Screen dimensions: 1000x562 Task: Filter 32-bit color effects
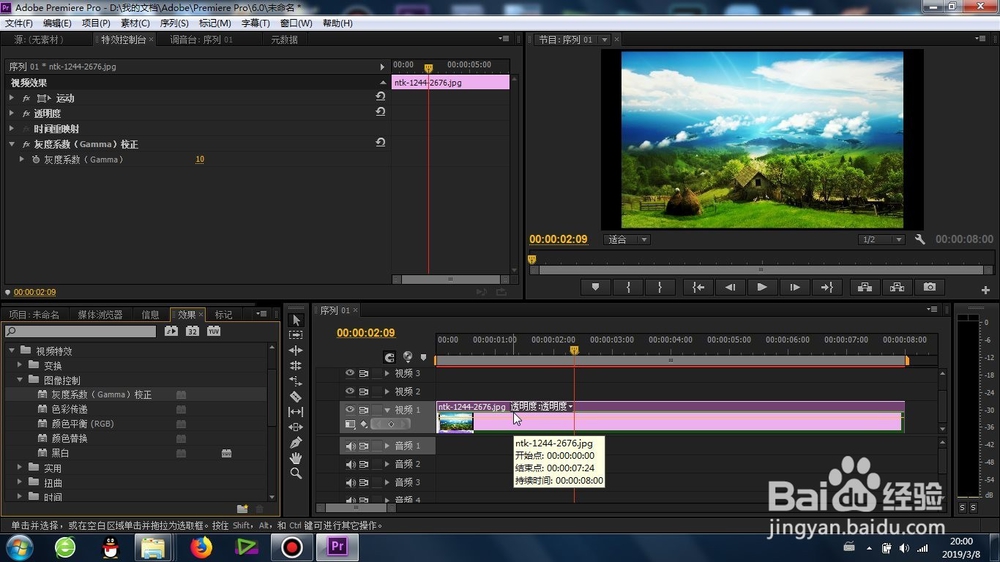(x=193, y=331)
